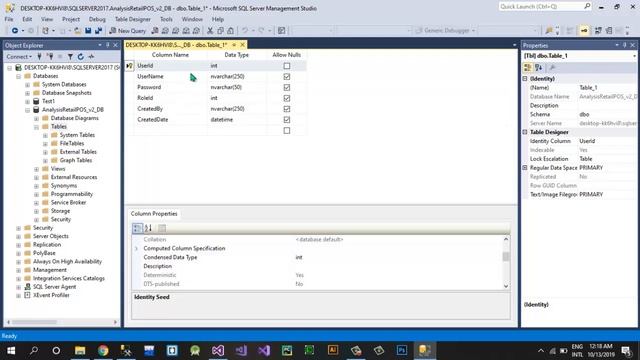Click the datetime data type cell
The height and width of the screenshot is (360, 640).
coord(237,120)
